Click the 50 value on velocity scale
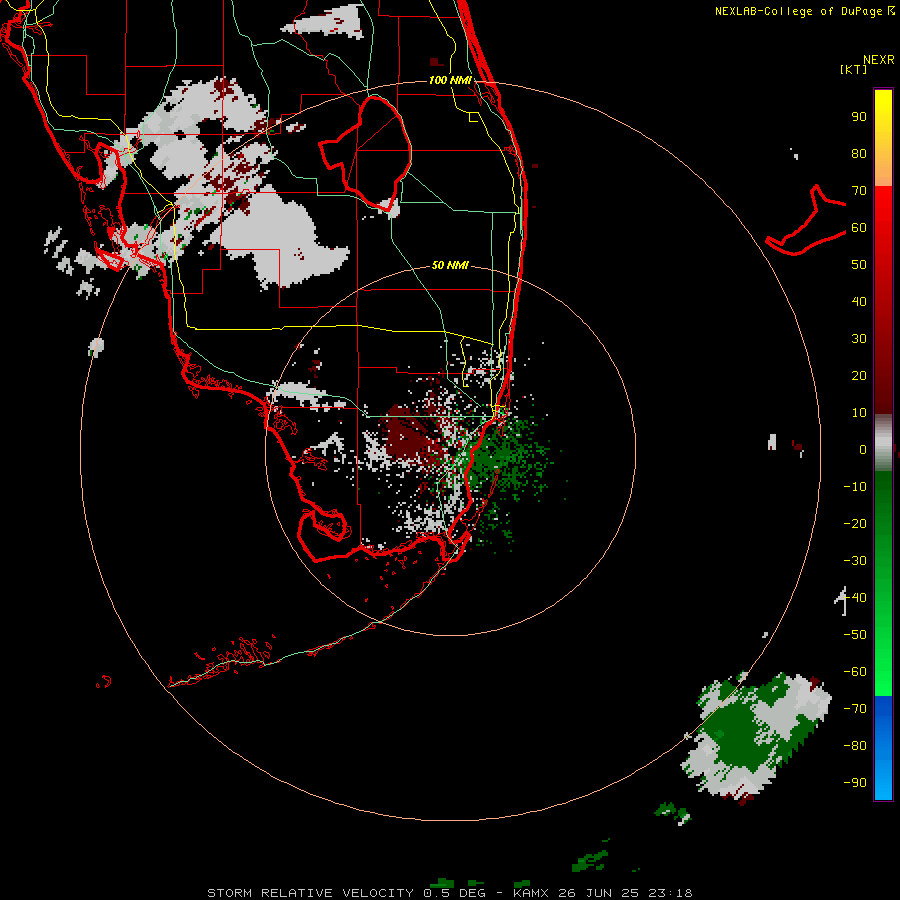The width and height of the screenshot is (900, 900). click(859, 265)
